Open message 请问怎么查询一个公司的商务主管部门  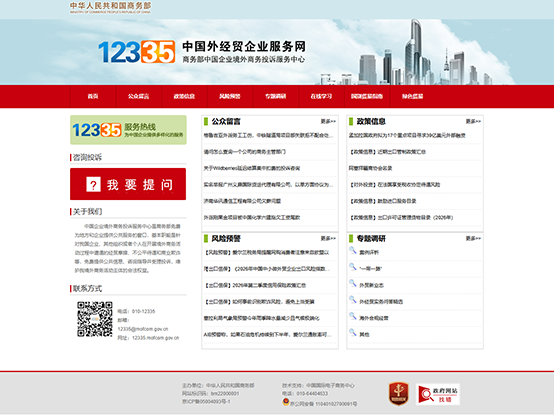click(x=244, y=152)
